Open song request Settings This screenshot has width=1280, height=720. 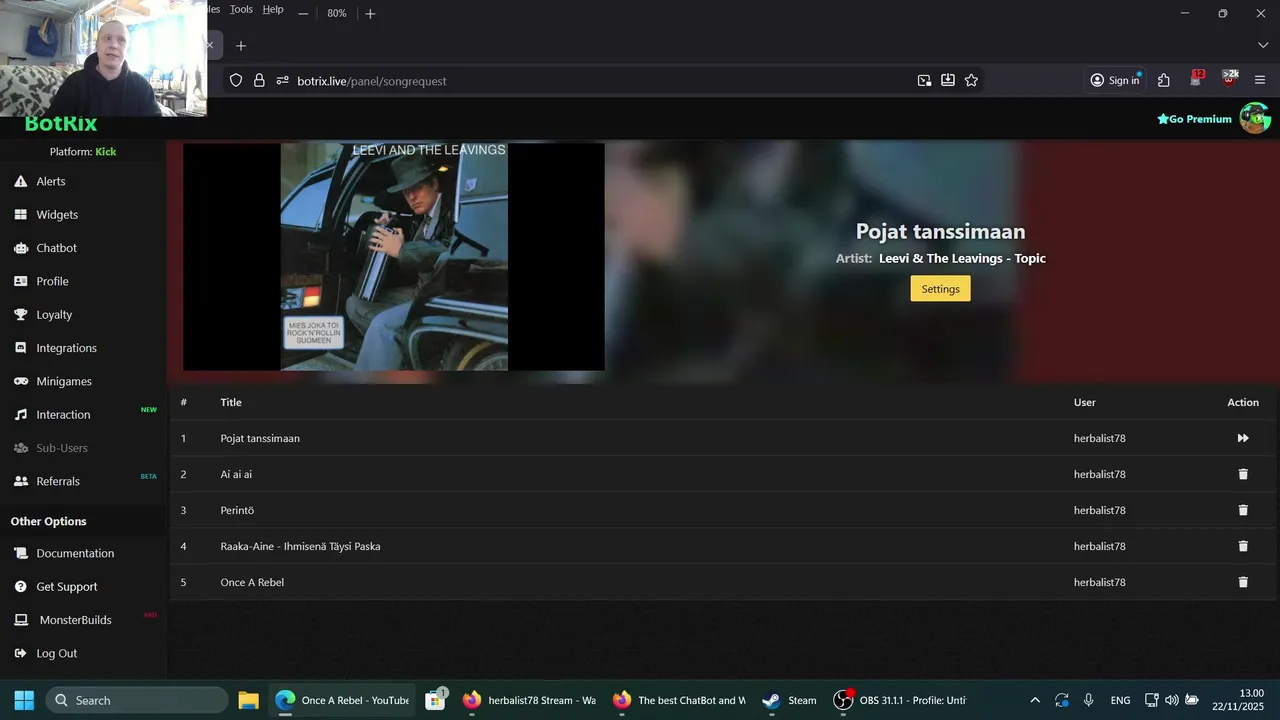pyautogui.click(x=940, y=289)
